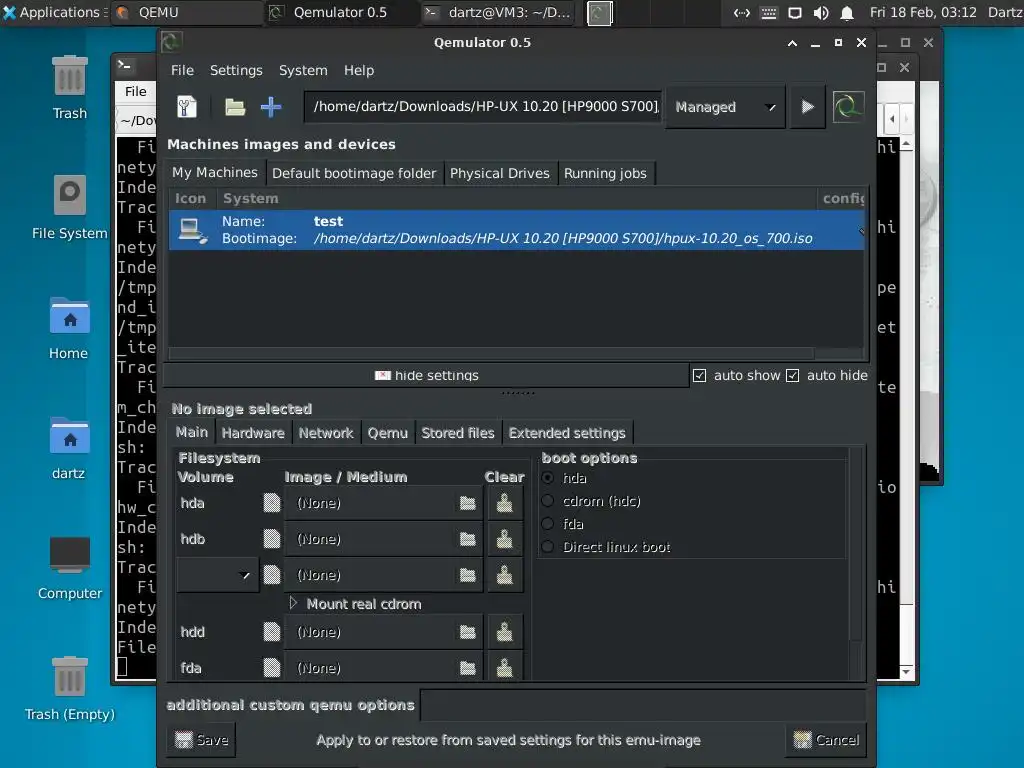Switch to Physical Drives tab
Image resolution: width=1024 pixels, height=768 pixels.
pos(500,173)
